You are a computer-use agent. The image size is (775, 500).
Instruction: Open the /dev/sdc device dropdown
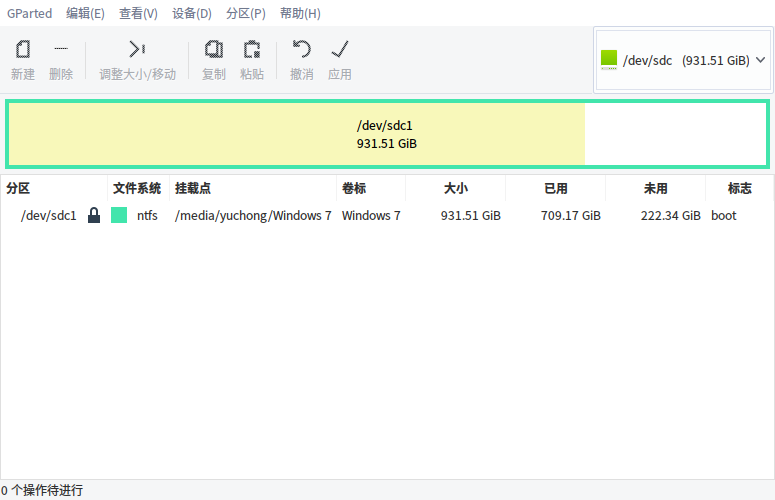click(683, 60)
